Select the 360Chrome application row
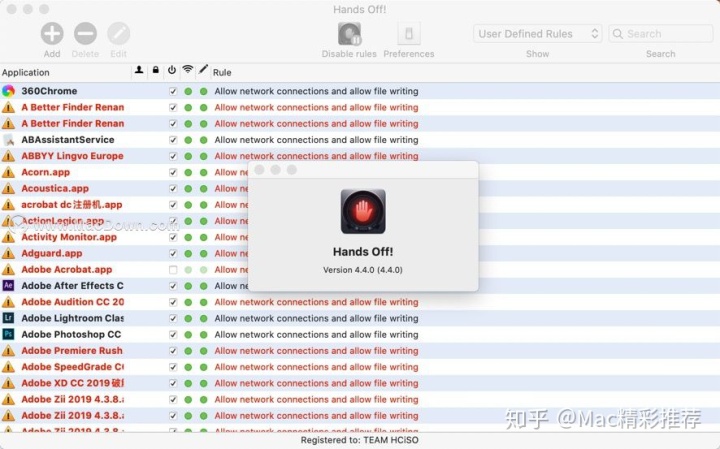Screen dimensions: 720x449 [360, 91]
